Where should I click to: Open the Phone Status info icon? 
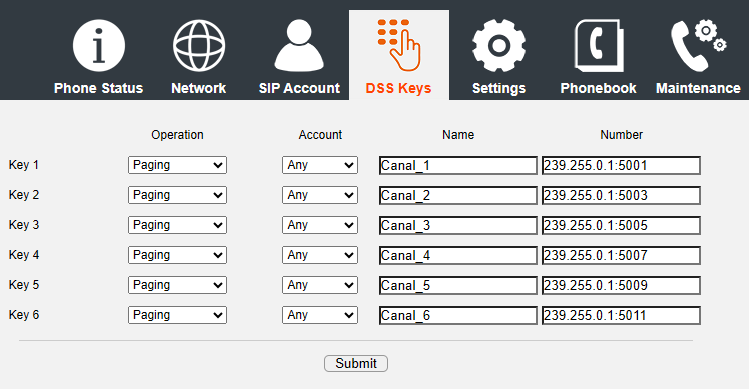tap(99, 46)
